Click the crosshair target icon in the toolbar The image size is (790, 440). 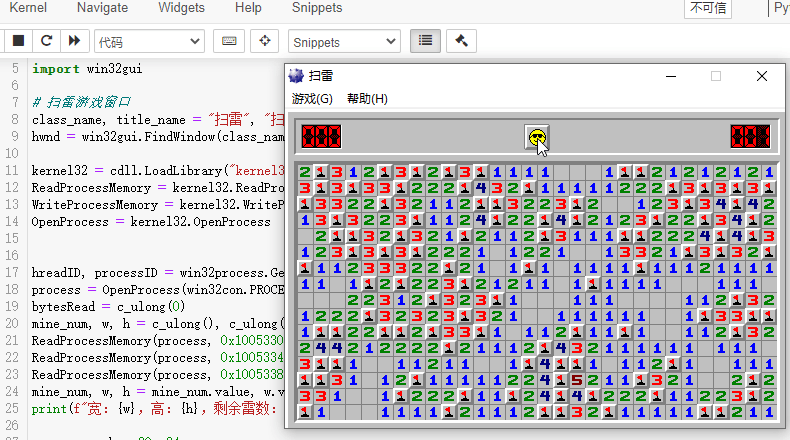tap(265, 41)
